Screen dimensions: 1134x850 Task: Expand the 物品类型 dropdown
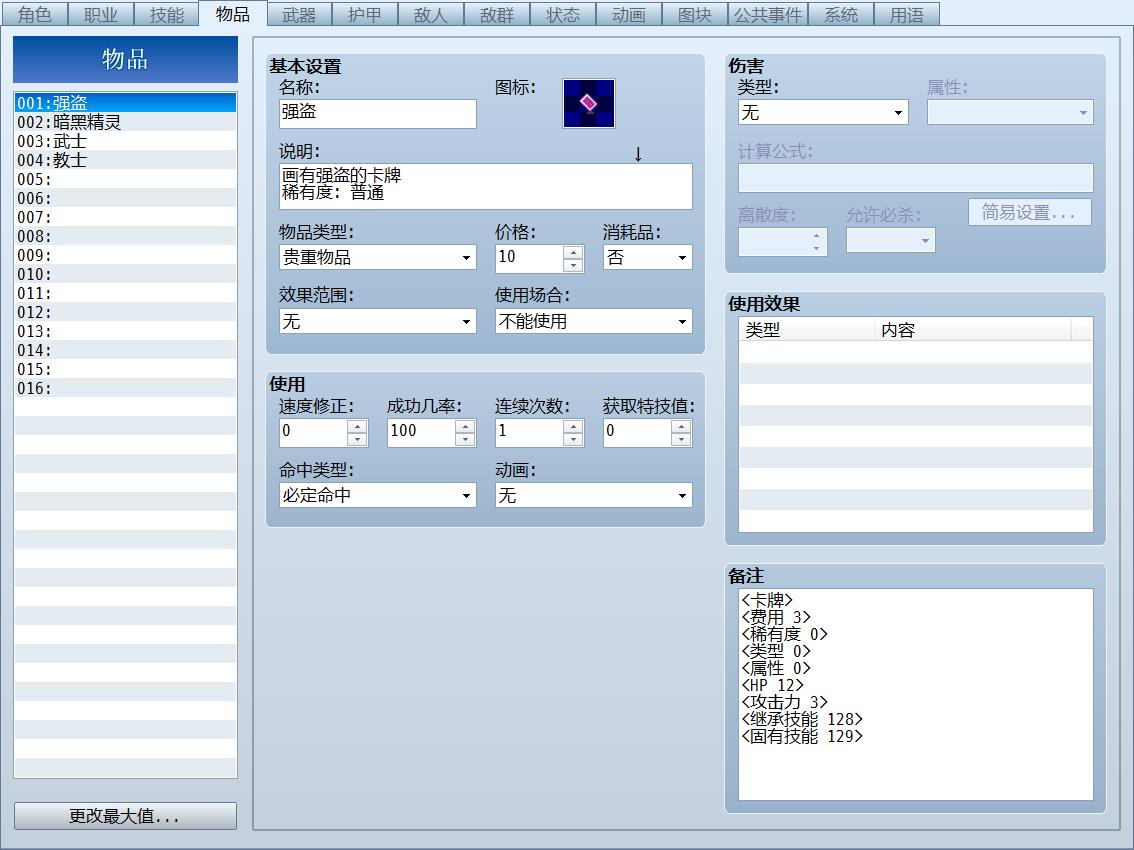[x=378, y=258]
